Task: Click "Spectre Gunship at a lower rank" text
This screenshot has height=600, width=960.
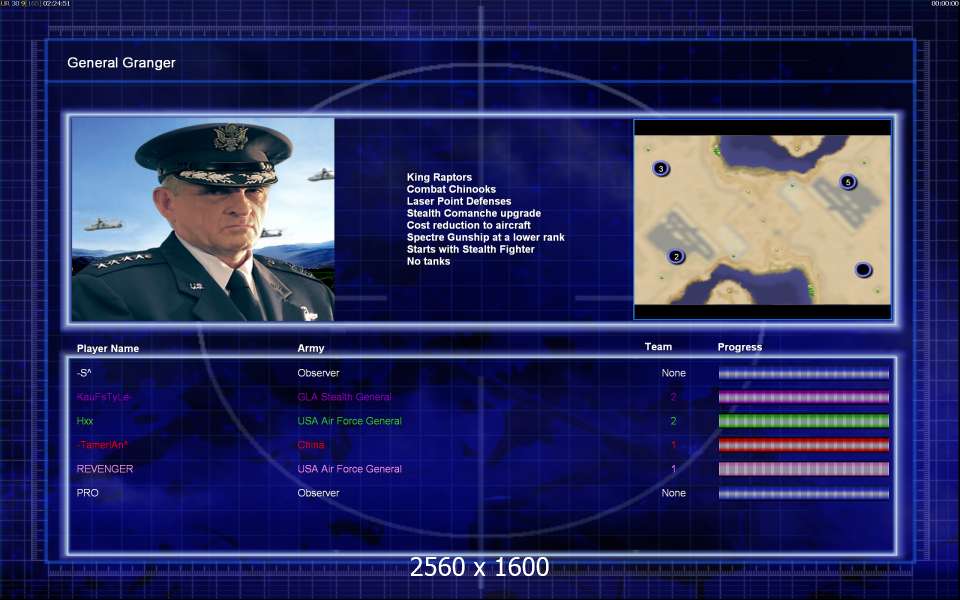Action: point(486,237)
